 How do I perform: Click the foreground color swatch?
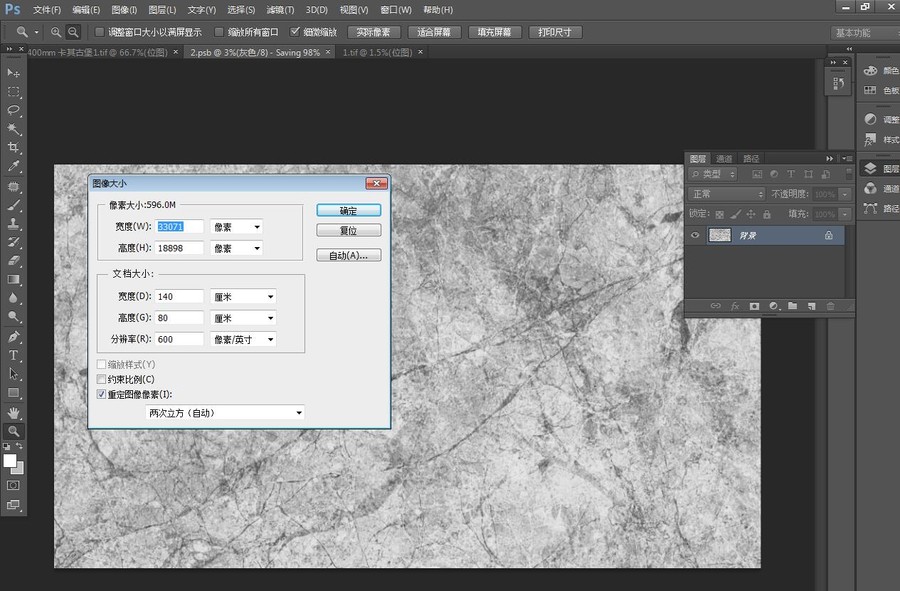pyautogui.click(x=9, y=460)
